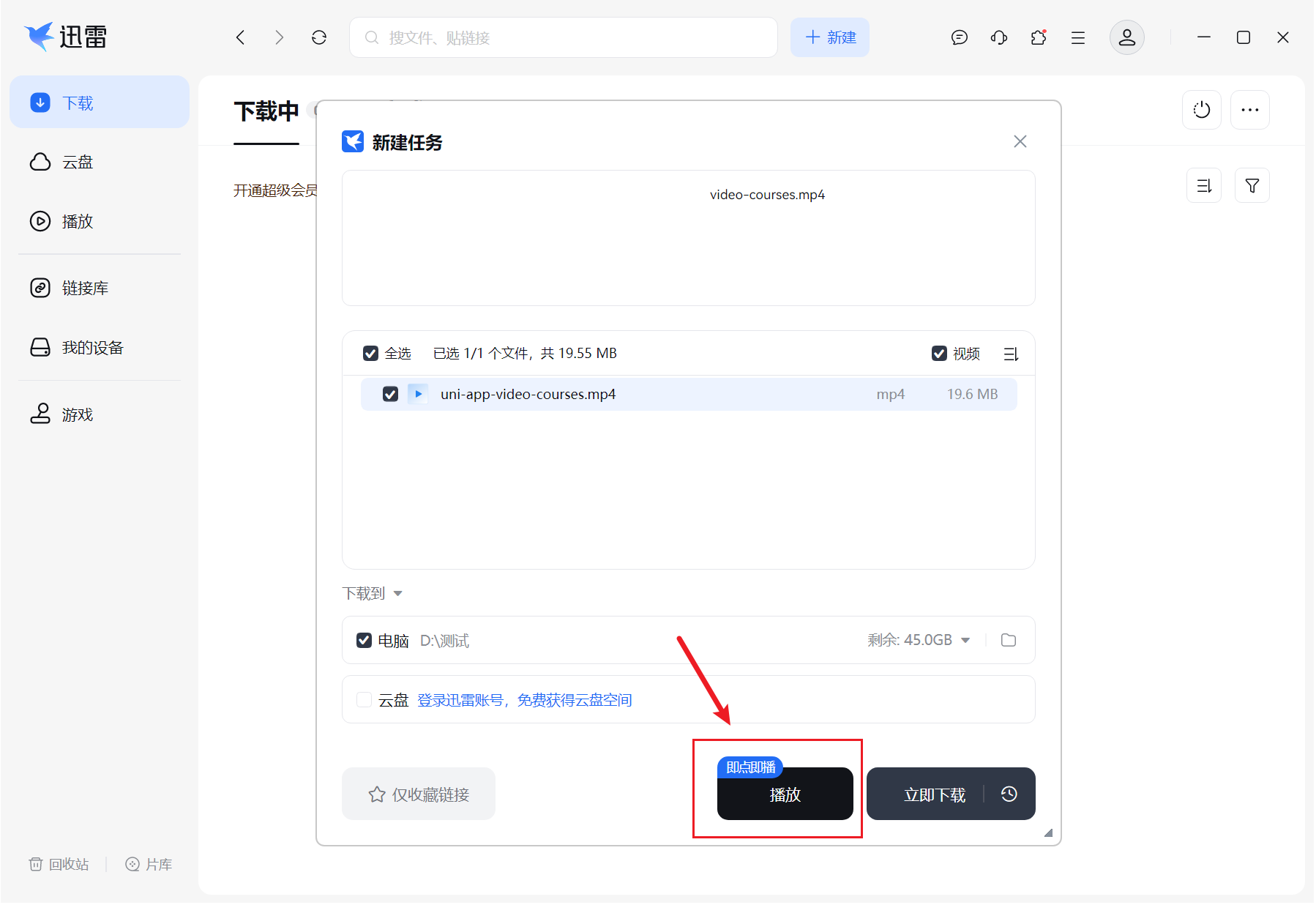Click the sort icon beside 视频 checkbox
1316x905 pixels.
coord(1011,354)
